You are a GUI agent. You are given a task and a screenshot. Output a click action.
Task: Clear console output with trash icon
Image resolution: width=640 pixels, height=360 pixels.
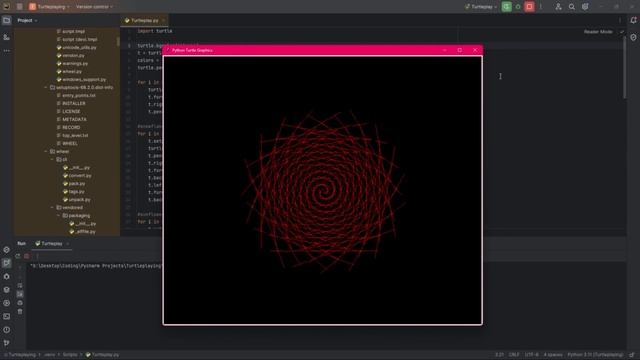tap(20, 311)
